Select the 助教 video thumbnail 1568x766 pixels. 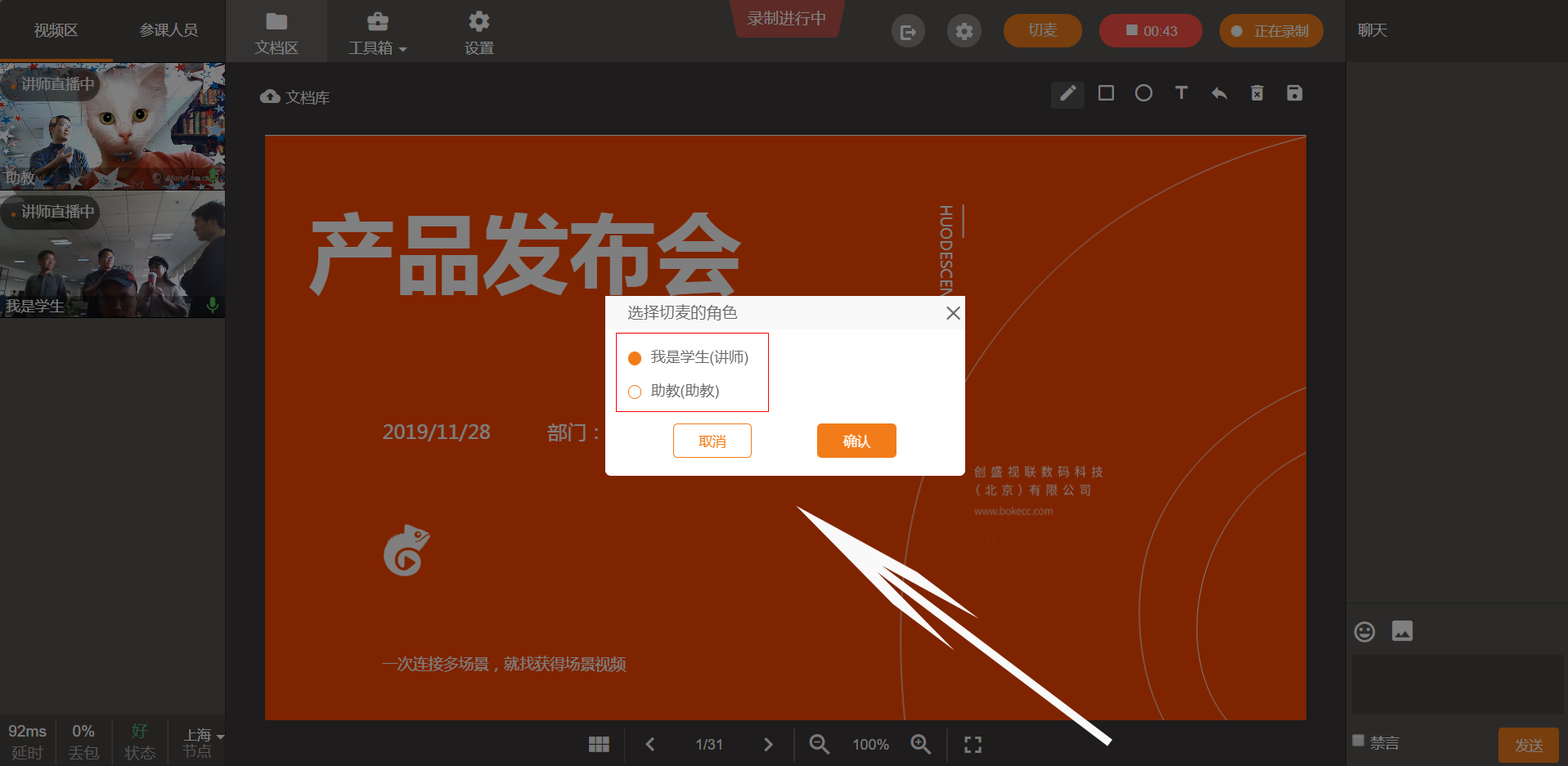click(x=112, y=127)
